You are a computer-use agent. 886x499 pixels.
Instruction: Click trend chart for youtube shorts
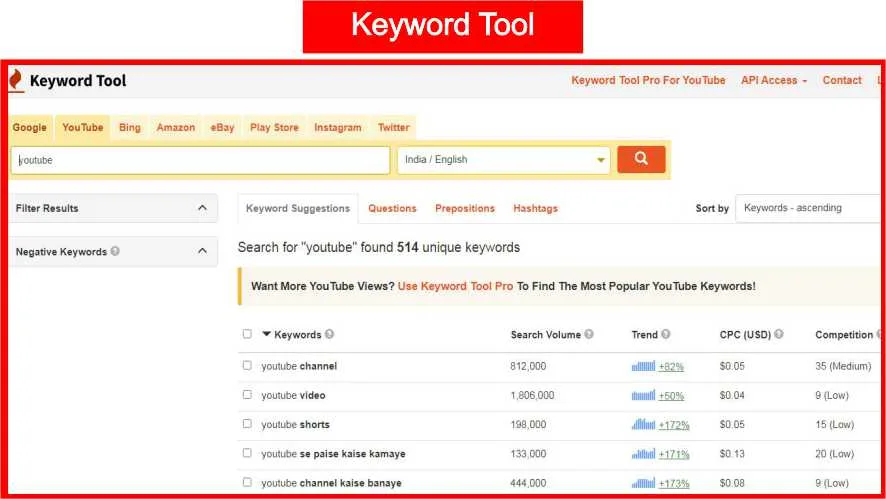(x=643, y=424)
